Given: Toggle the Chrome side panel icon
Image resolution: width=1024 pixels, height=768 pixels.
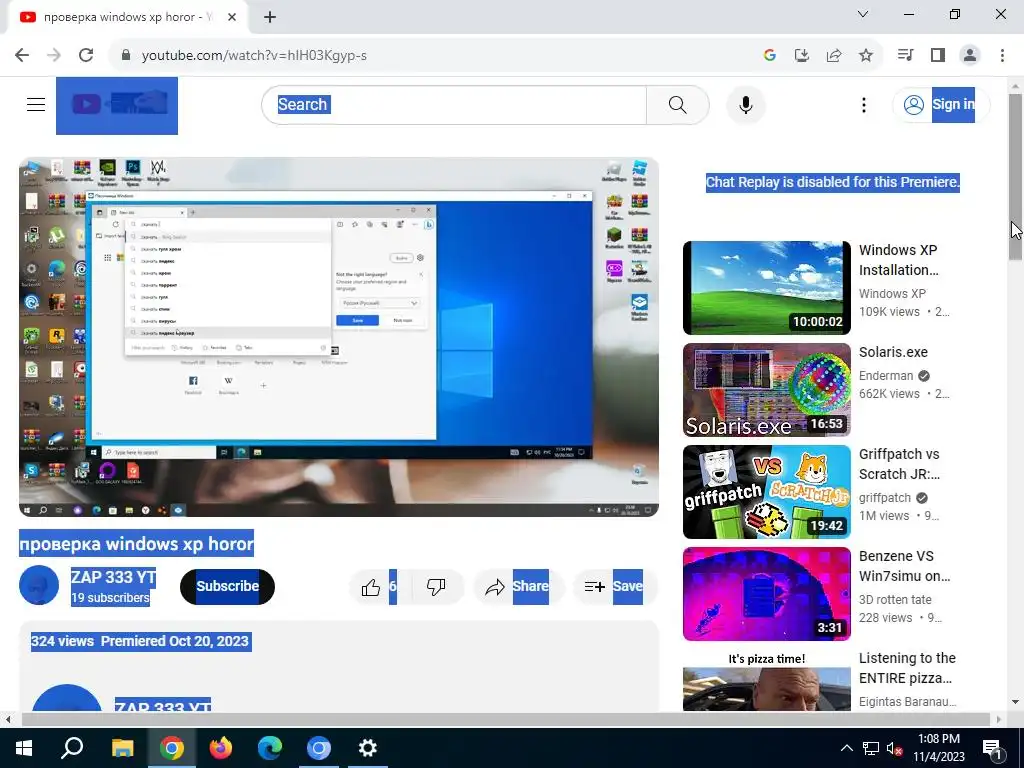Looking at the screenshot, I should tap(938, 56).
